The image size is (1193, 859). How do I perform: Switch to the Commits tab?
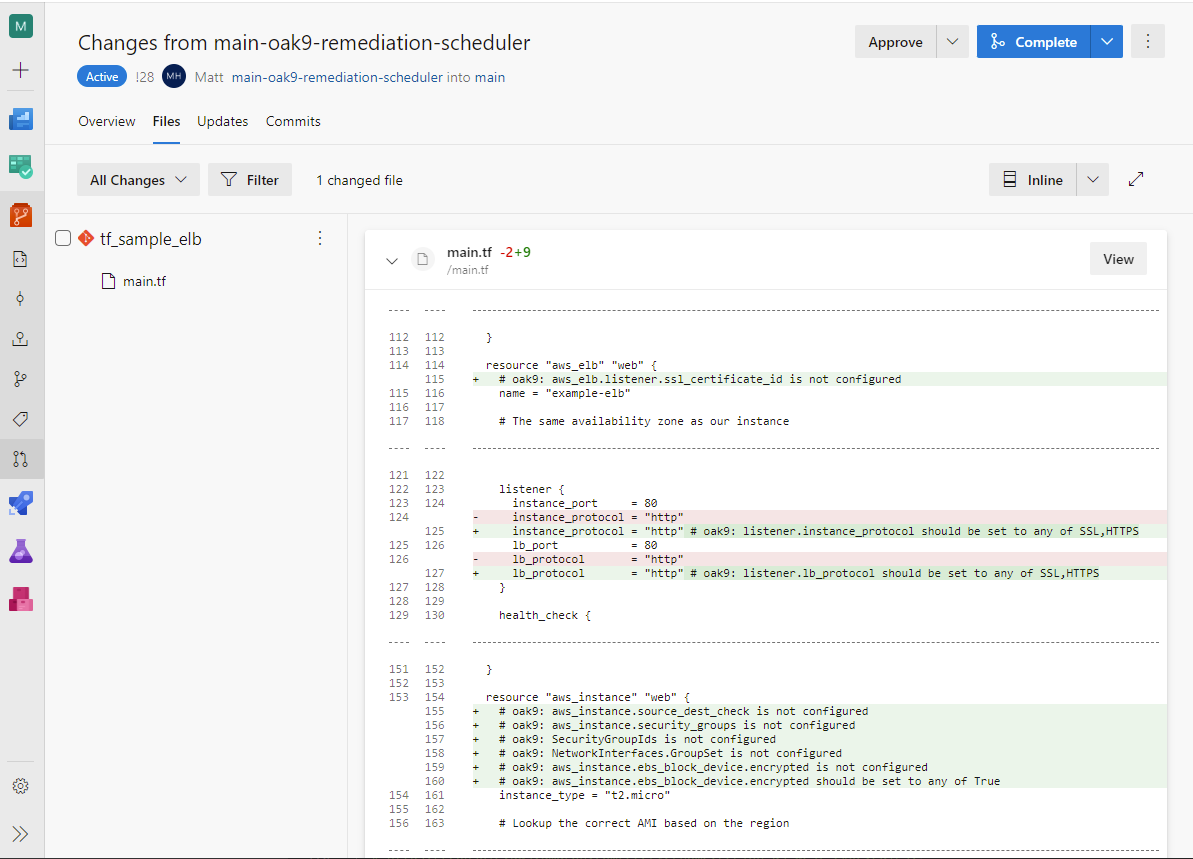click(x=293, y=121)
